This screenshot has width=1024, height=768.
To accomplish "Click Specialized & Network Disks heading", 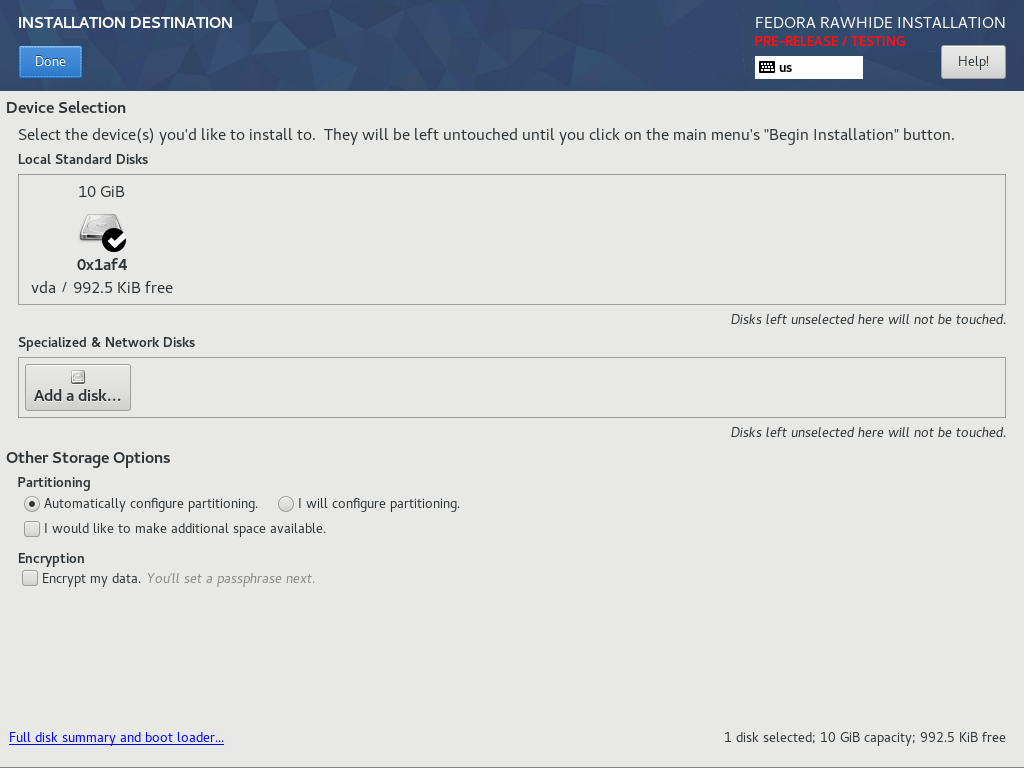I will 106,342.
